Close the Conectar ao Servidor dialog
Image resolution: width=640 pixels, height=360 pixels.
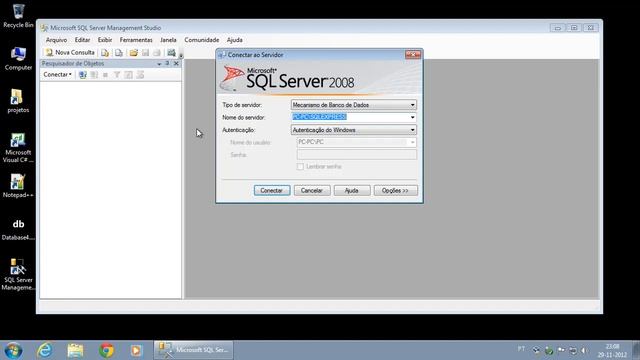coord(413,55)
